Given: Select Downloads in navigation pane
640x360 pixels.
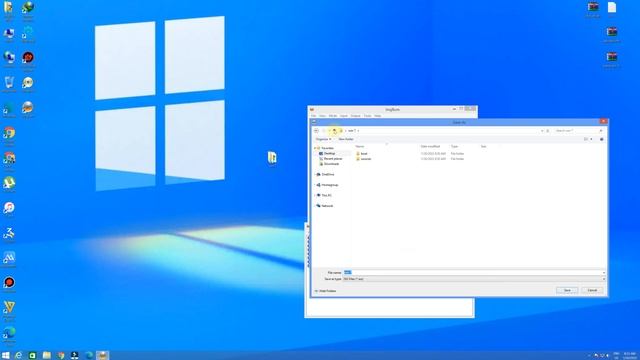Looking at the screenshot, I should [x=331, y=164].
